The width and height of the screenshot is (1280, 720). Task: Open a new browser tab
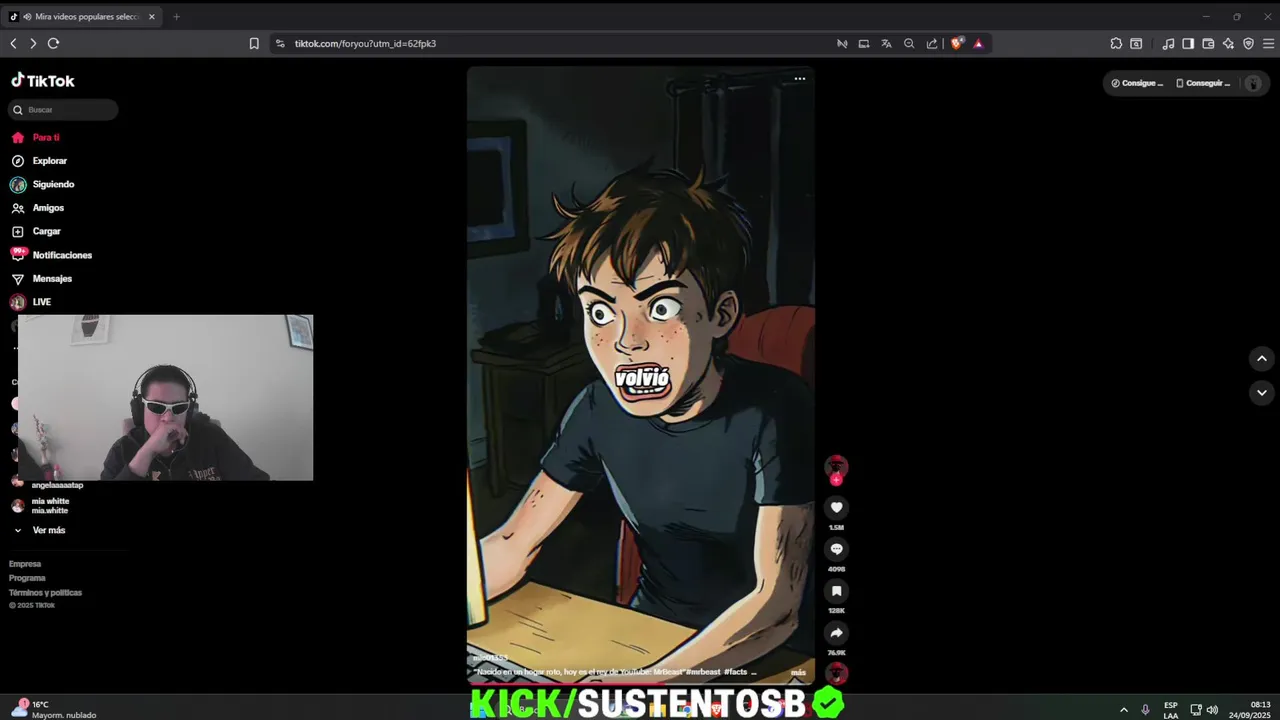coord(176,17)
